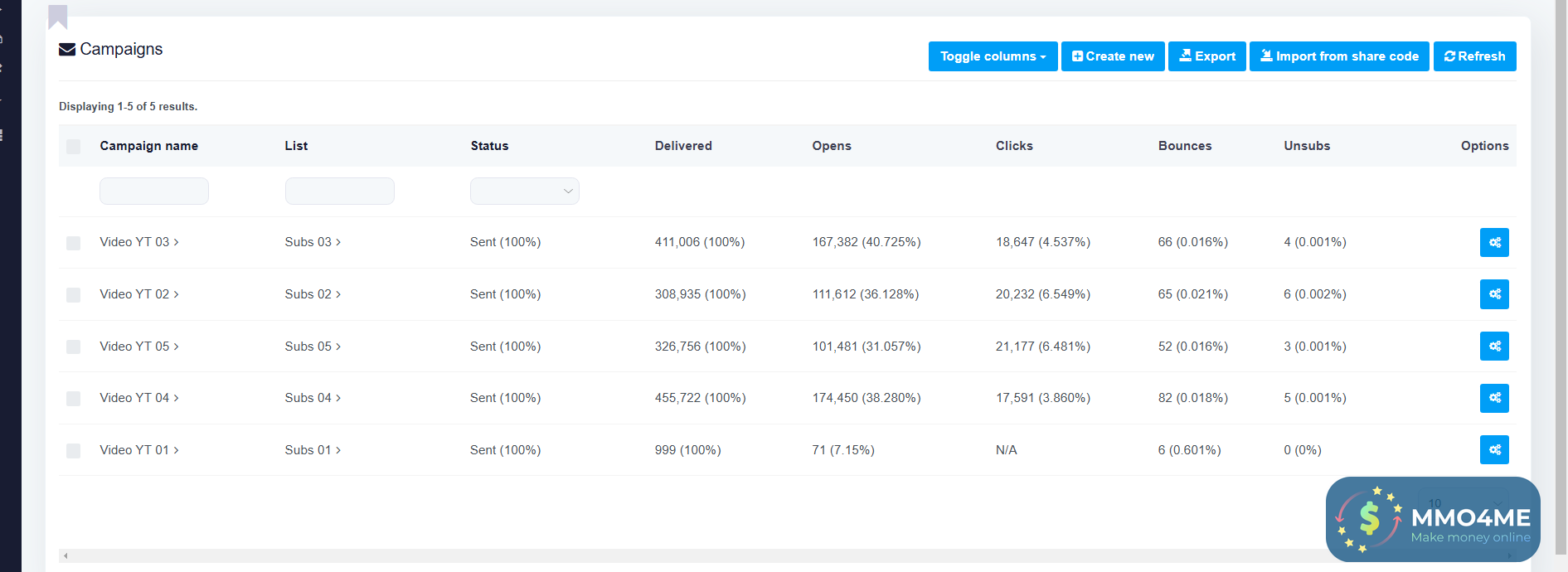The image size is (1568, 572).
Task: Click unsubs value 6 (0.002%)
Action: (1315, 294)
